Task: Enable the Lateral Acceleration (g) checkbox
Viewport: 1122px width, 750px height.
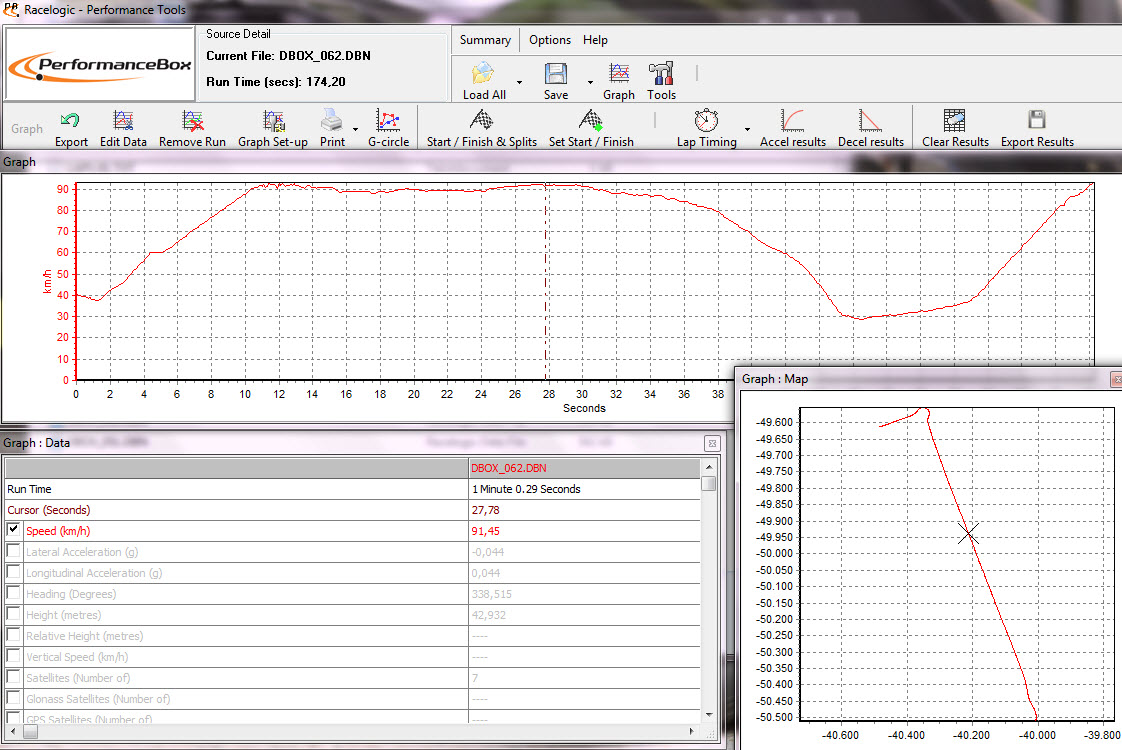Action: pos(13,551)
